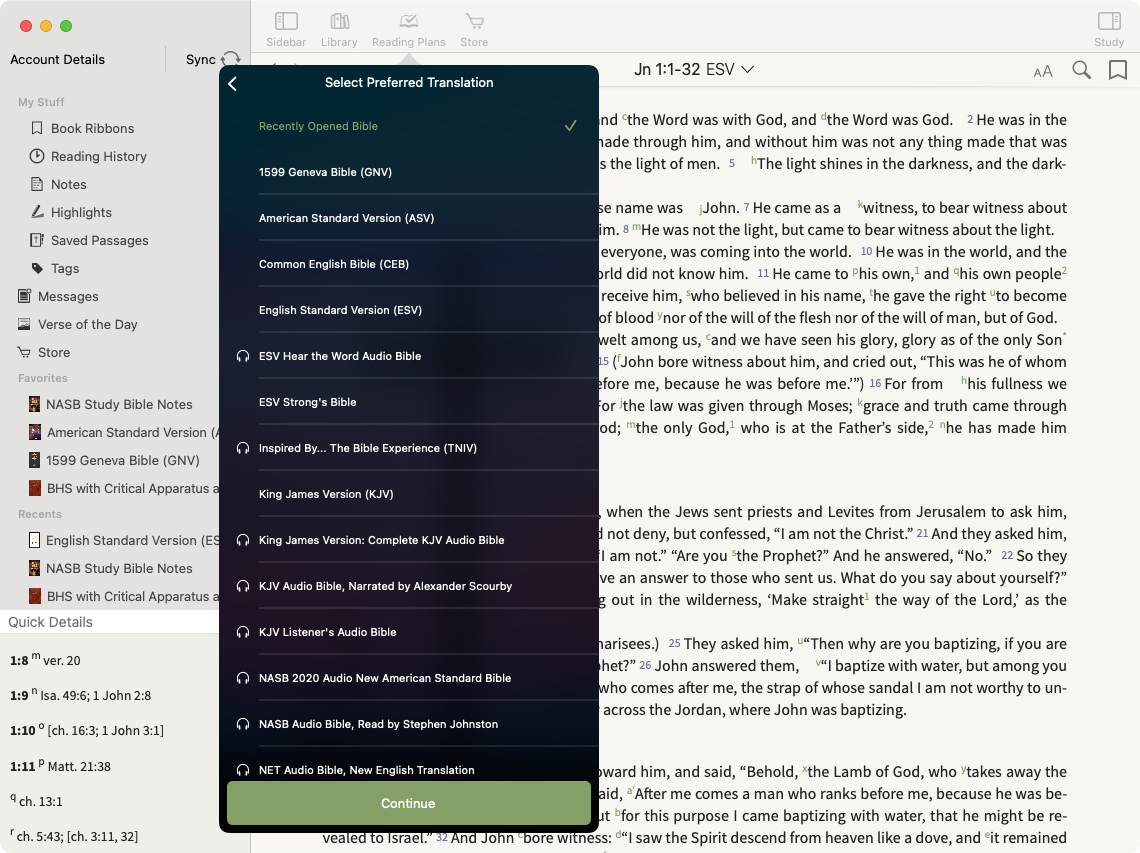
Task: Open the search magnifier icon
Action: click(1081, 70)
